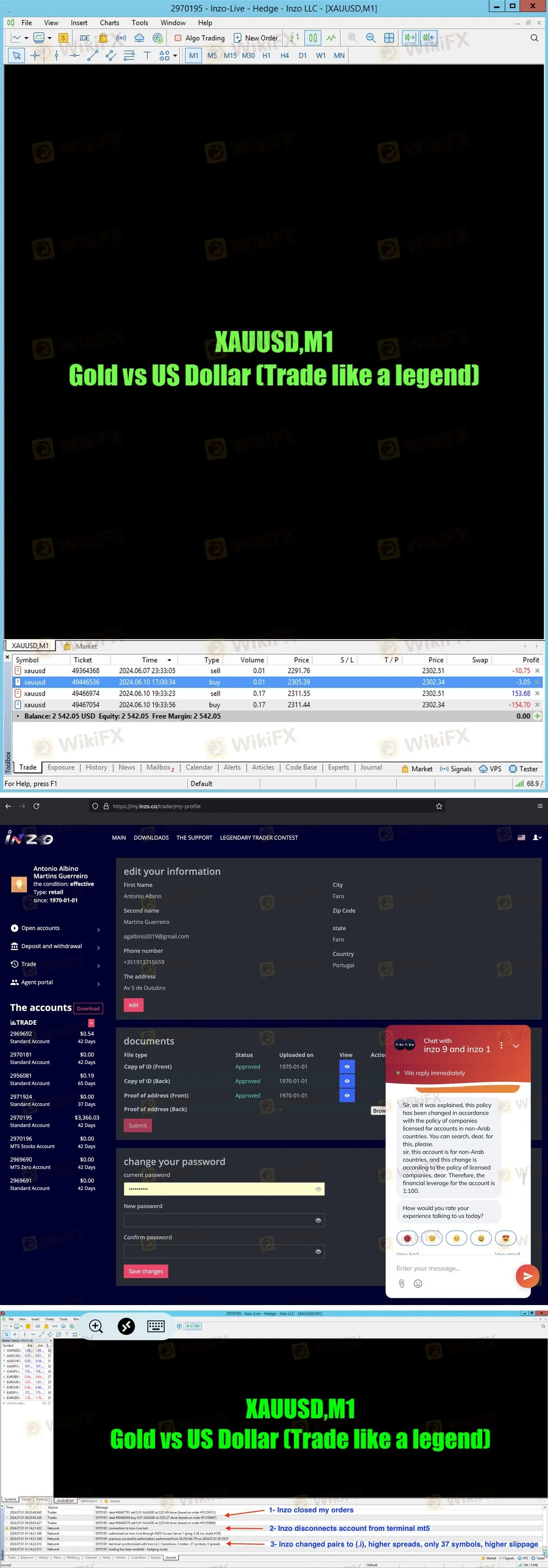
Task: Open the language flag selector
Action: point(521,837)
